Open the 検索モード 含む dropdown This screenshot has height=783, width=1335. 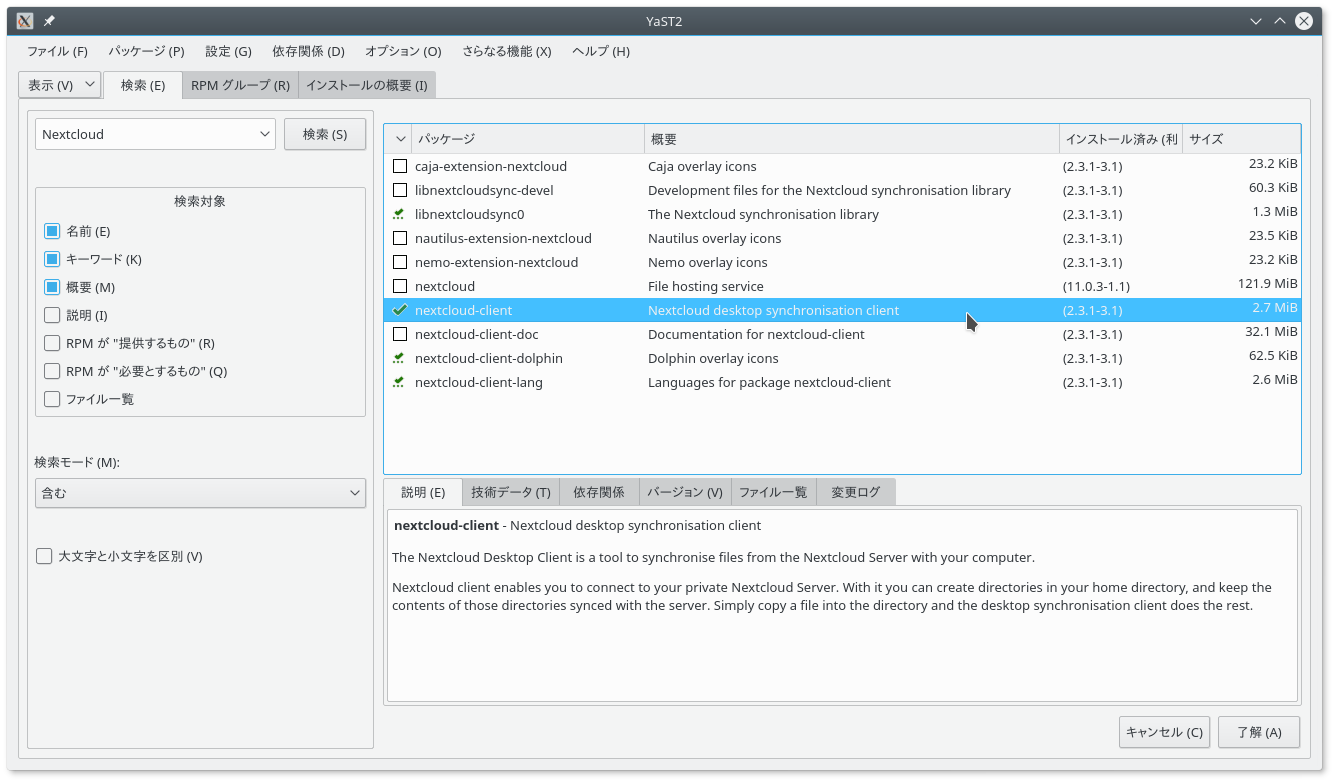coord(200,493)
